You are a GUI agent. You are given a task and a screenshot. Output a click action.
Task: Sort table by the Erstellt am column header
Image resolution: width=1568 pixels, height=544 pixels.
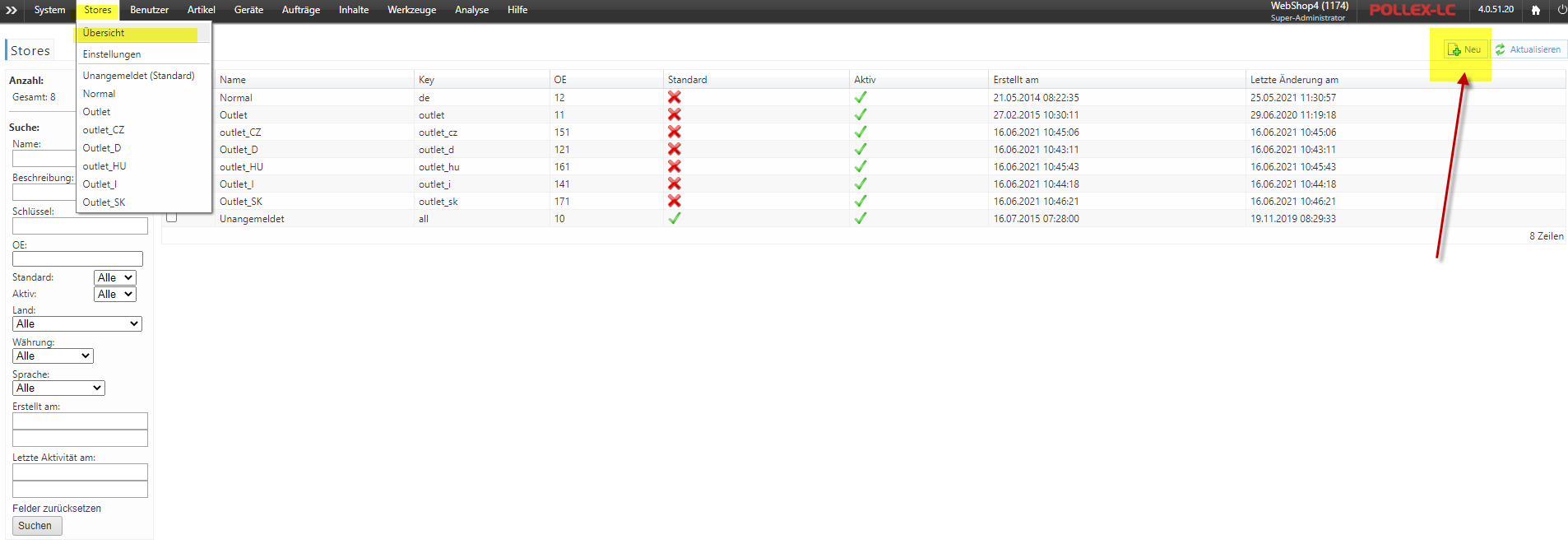[1016, 80]
